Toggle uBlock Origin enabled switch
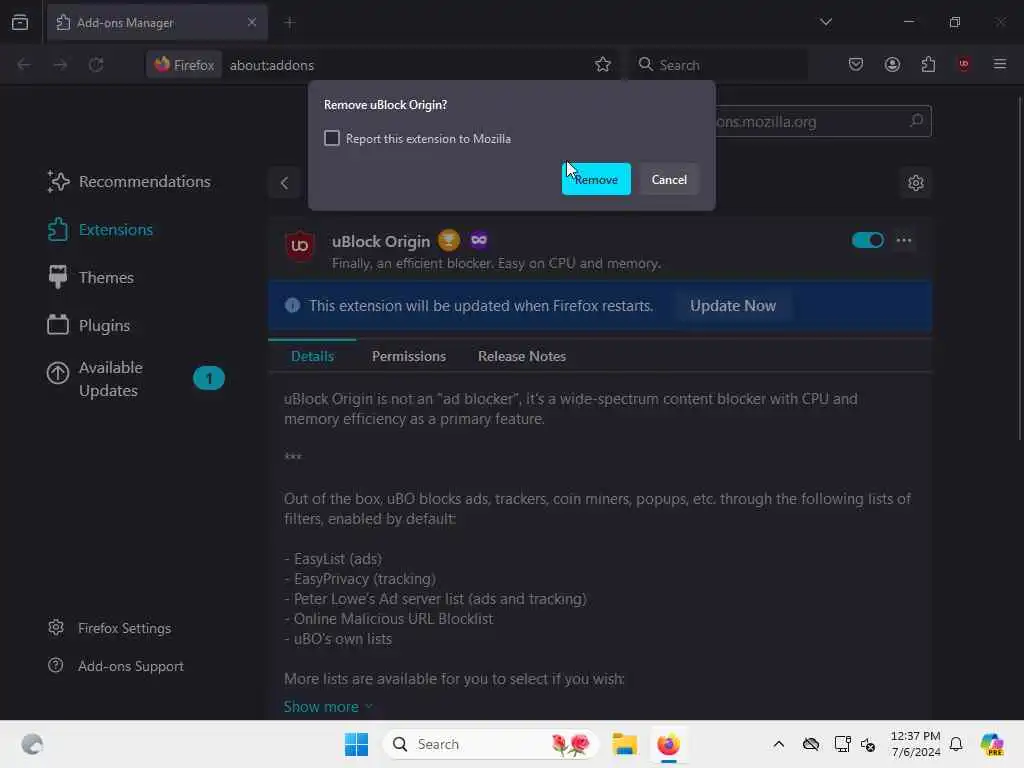 click(x=867, y=240)
